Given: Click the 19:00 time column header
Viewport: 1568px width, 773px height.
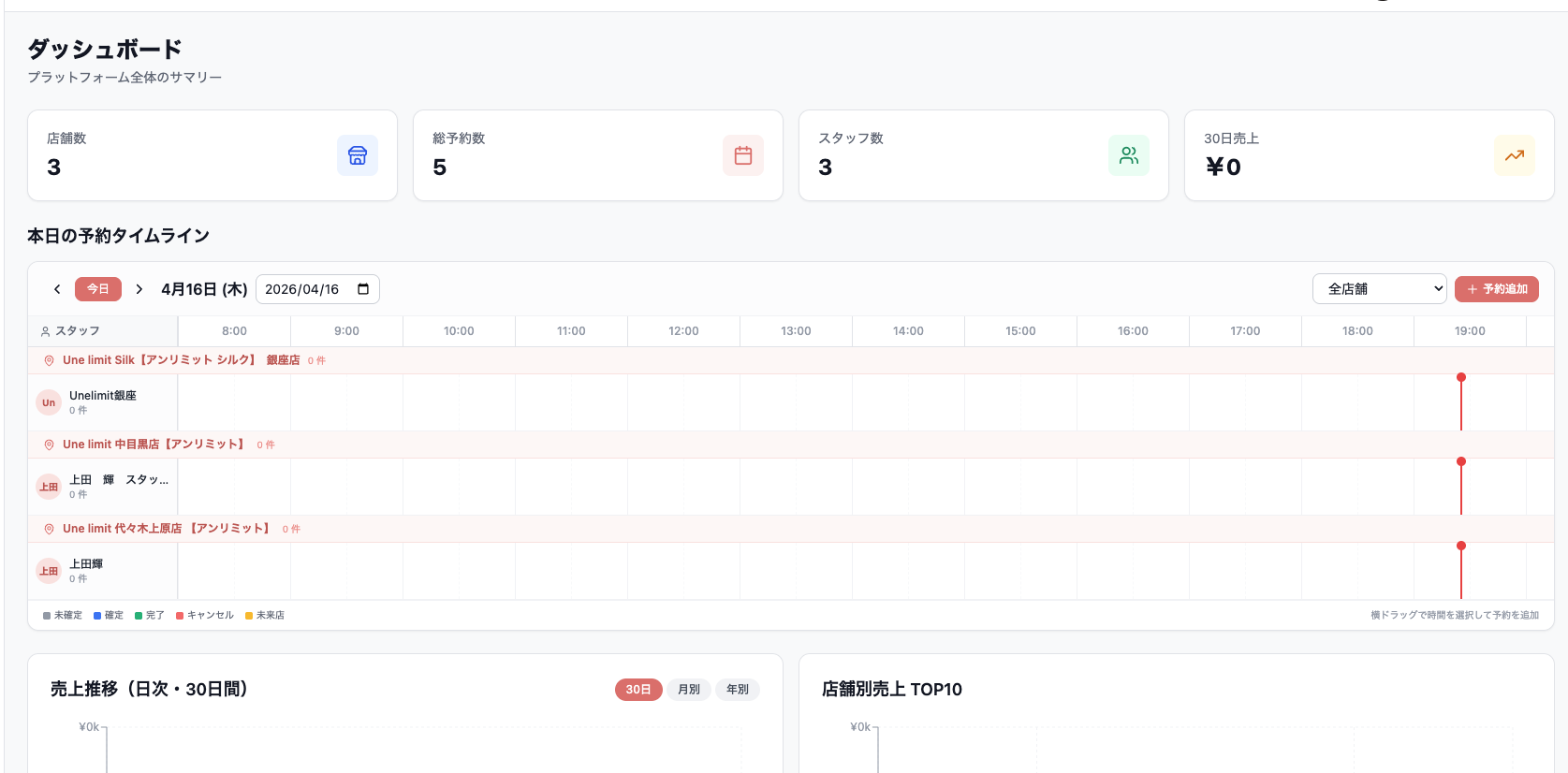Looking at the screenshot, I should (x=1470, y=331).
